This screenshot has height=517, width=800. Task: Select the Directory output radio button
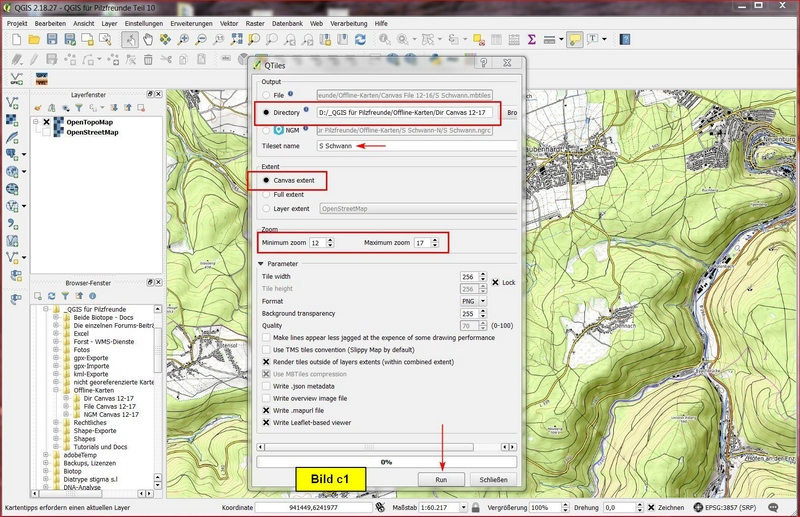tap(266, 112)
